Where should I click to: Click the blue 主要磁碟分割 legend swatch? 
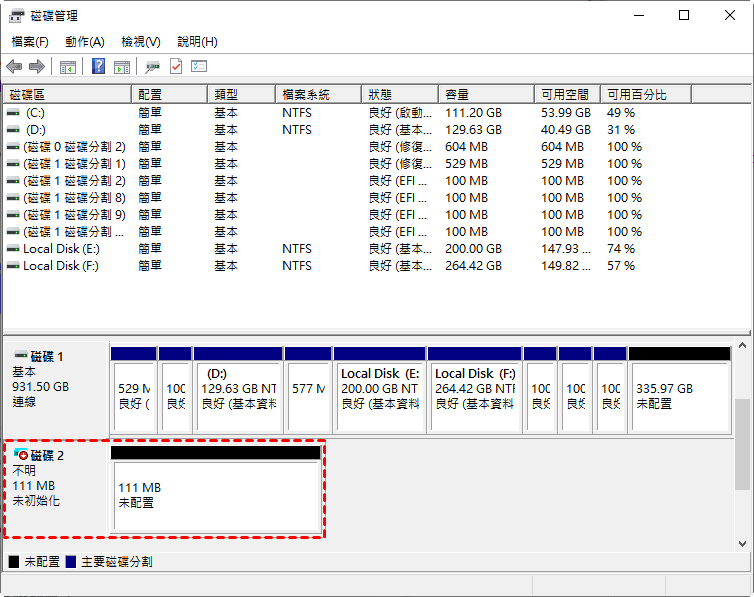[x=71, y=561]
